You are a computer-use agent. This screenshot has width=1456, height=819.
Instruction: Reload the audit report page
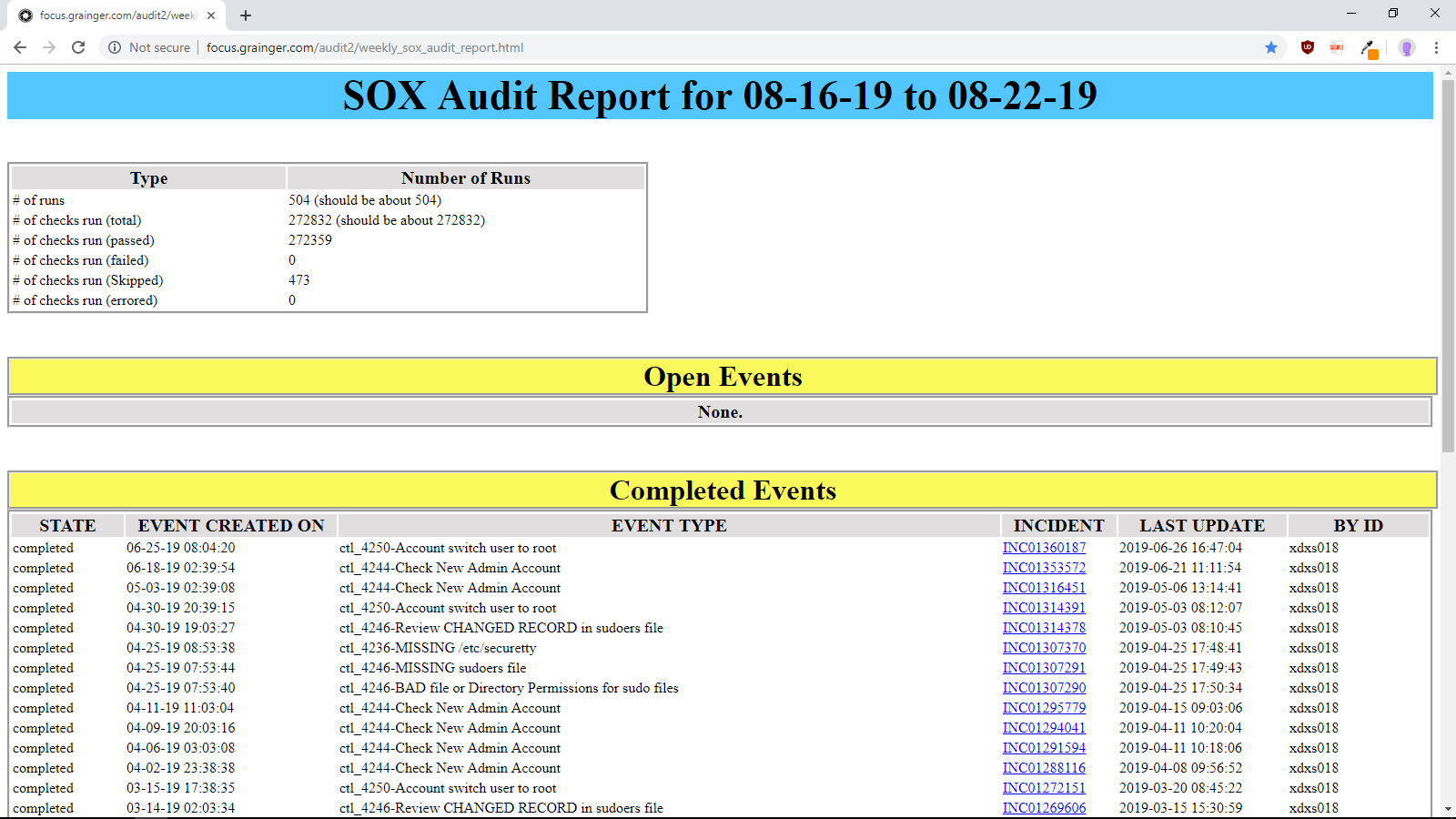78,47
